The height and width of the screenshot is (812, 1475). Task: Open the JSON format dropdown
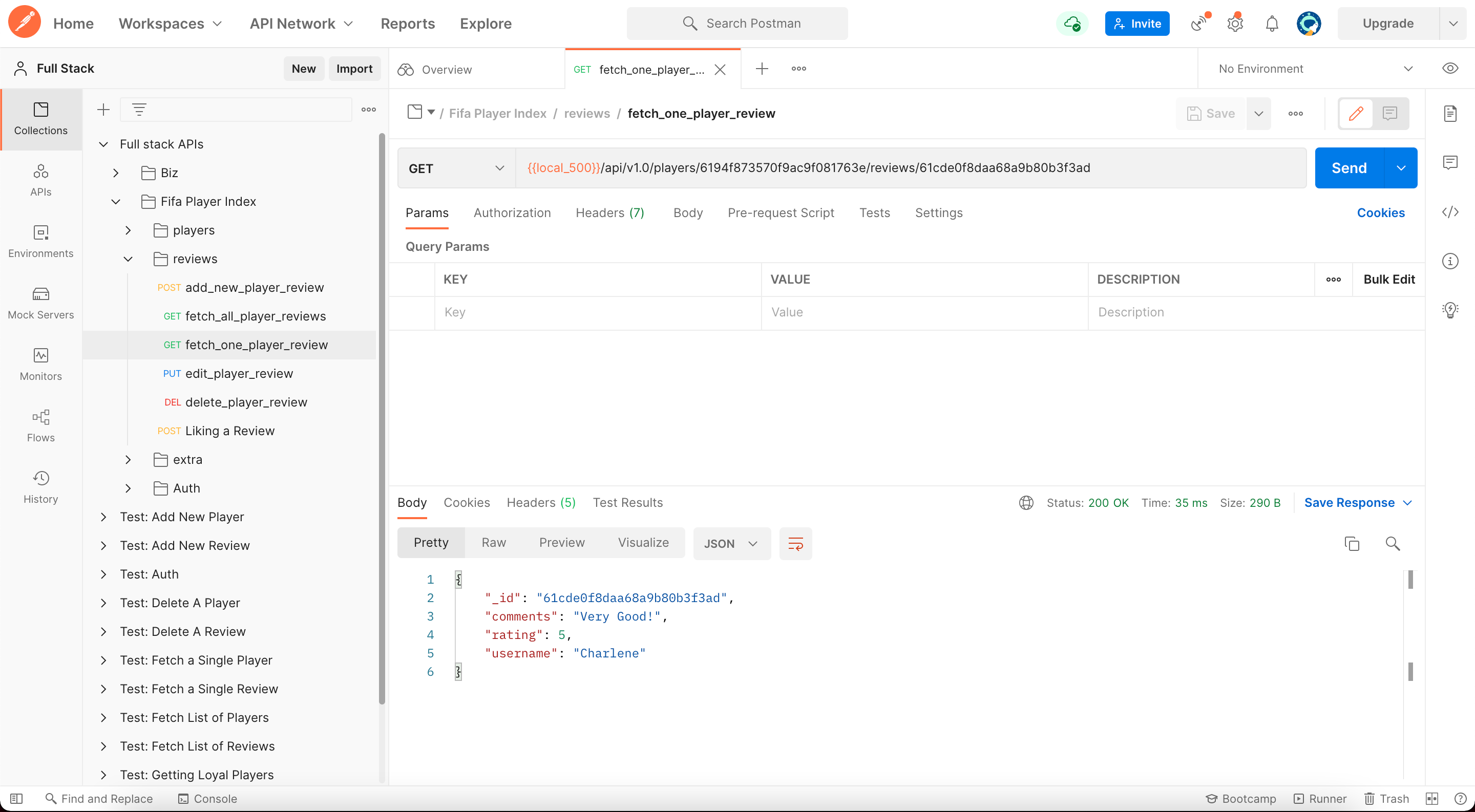pyautogui.click(x=731, y=544)
